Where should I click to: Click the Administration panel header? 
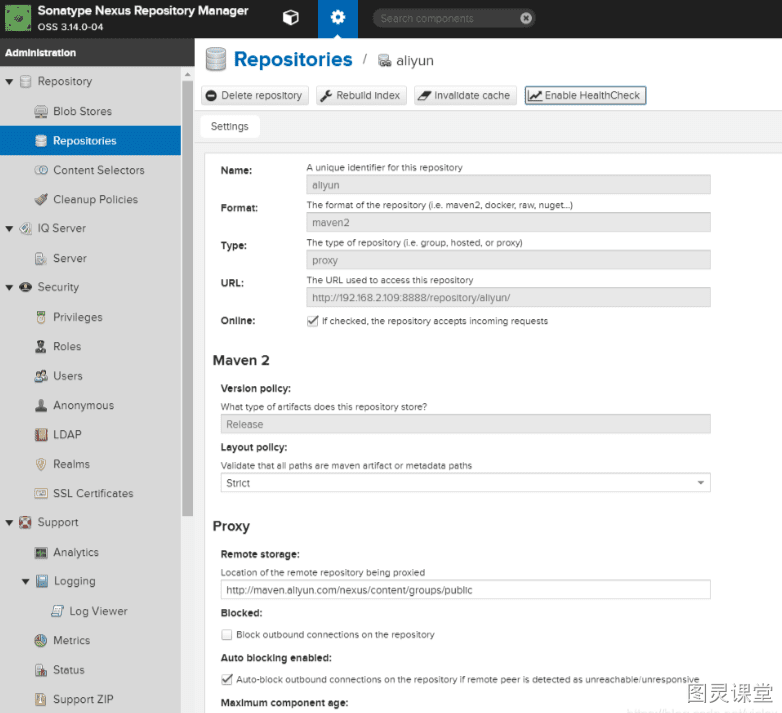pos(97,53)
